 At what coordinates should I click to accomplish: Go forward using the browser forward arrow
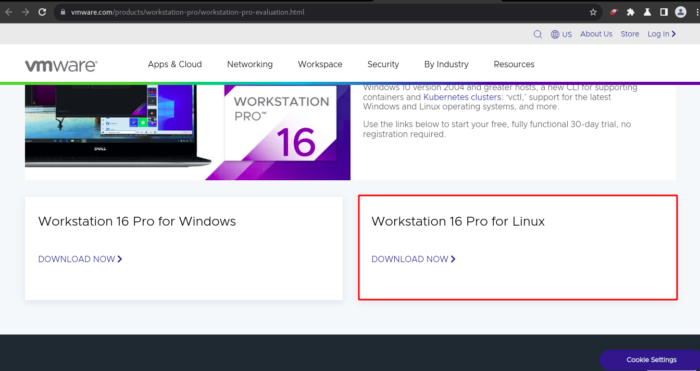(x=25, y=12)
